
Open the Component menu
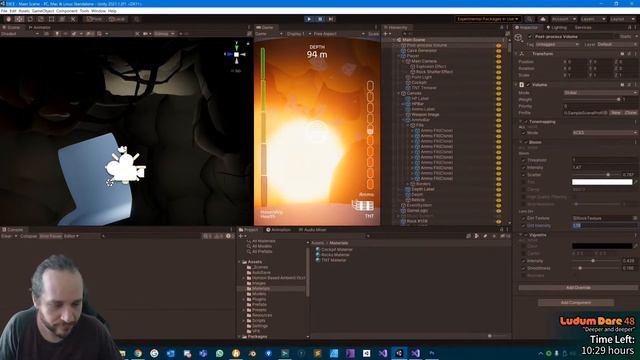67,11
